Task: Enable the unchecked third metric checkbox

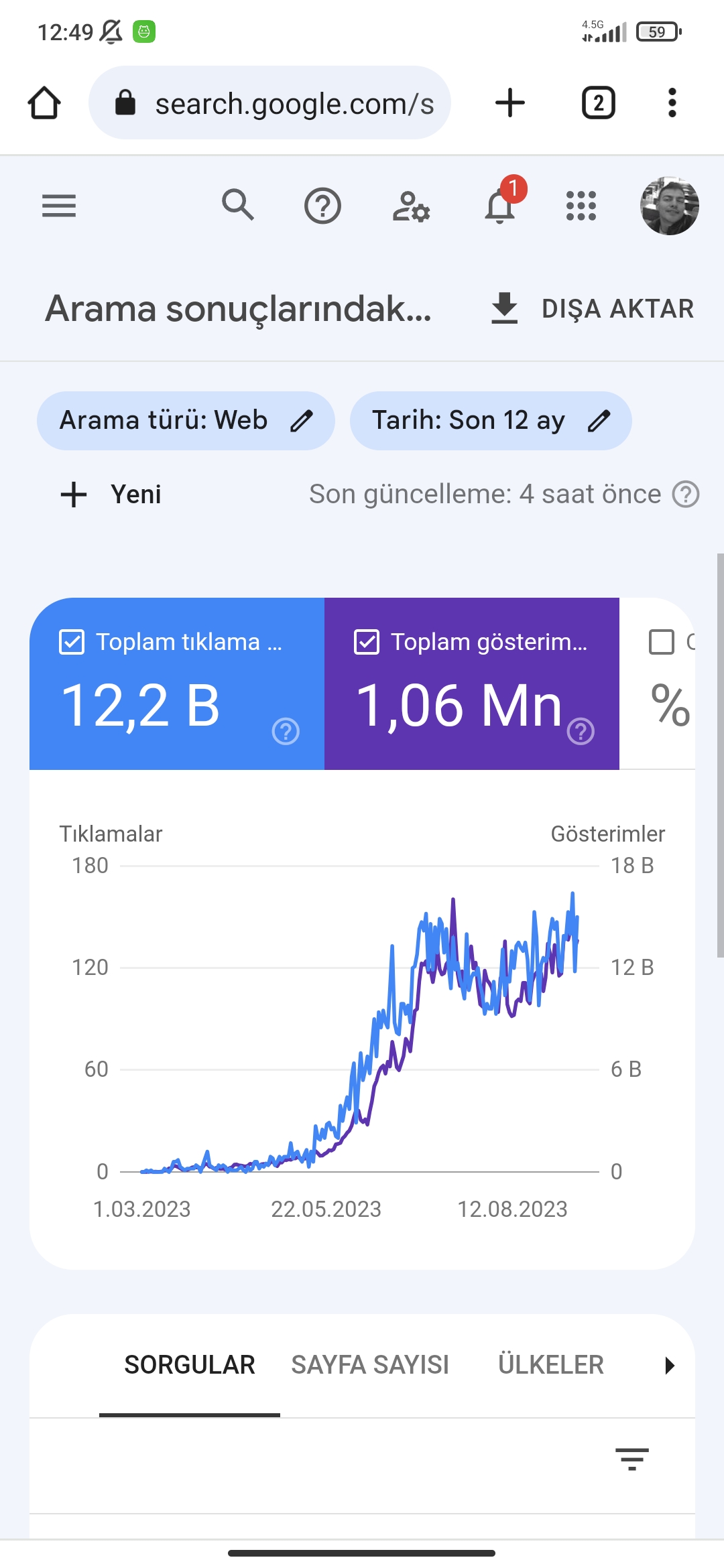Action: 662,642
